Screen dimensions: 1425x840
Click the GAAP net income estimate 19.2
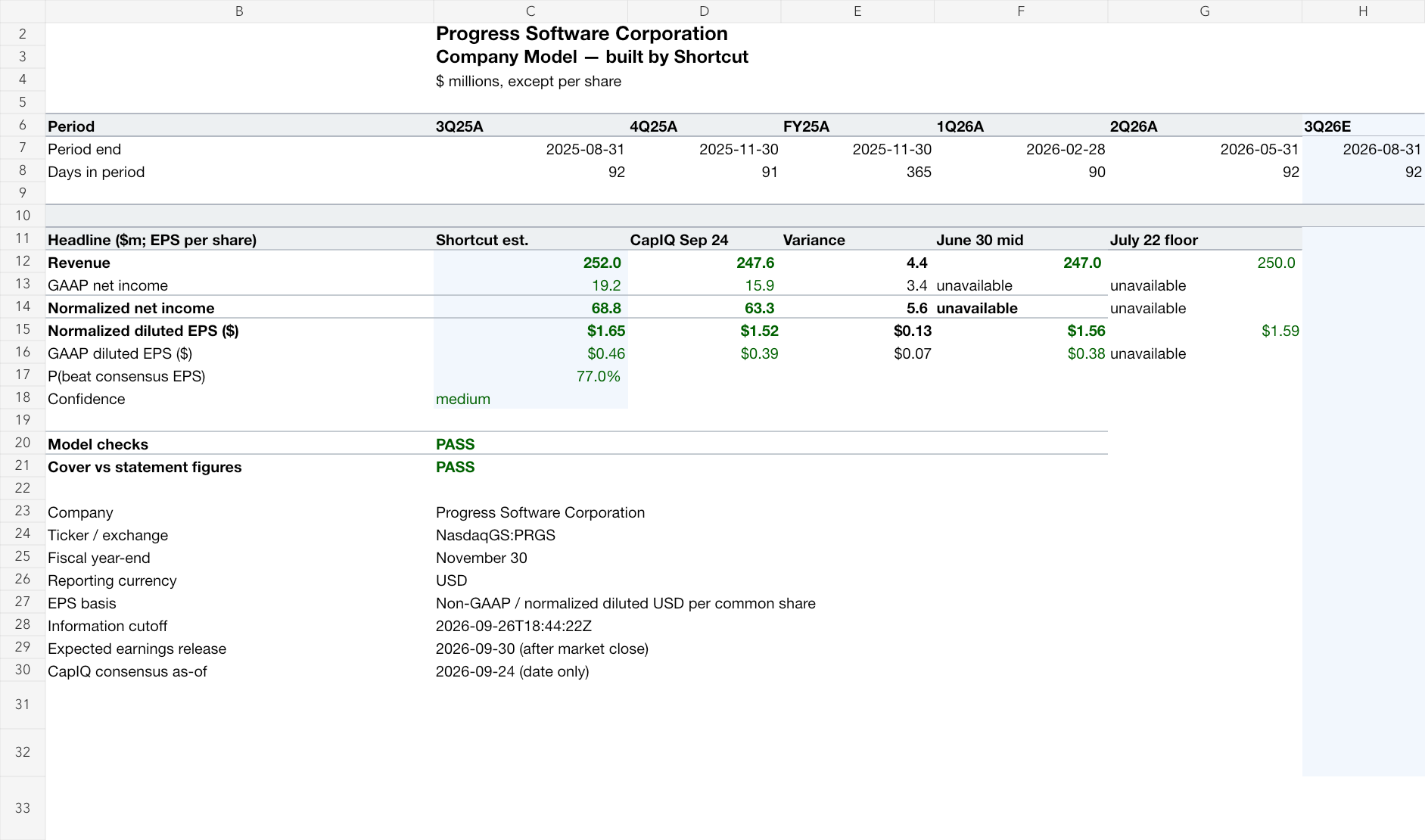[x=606, y=285]
